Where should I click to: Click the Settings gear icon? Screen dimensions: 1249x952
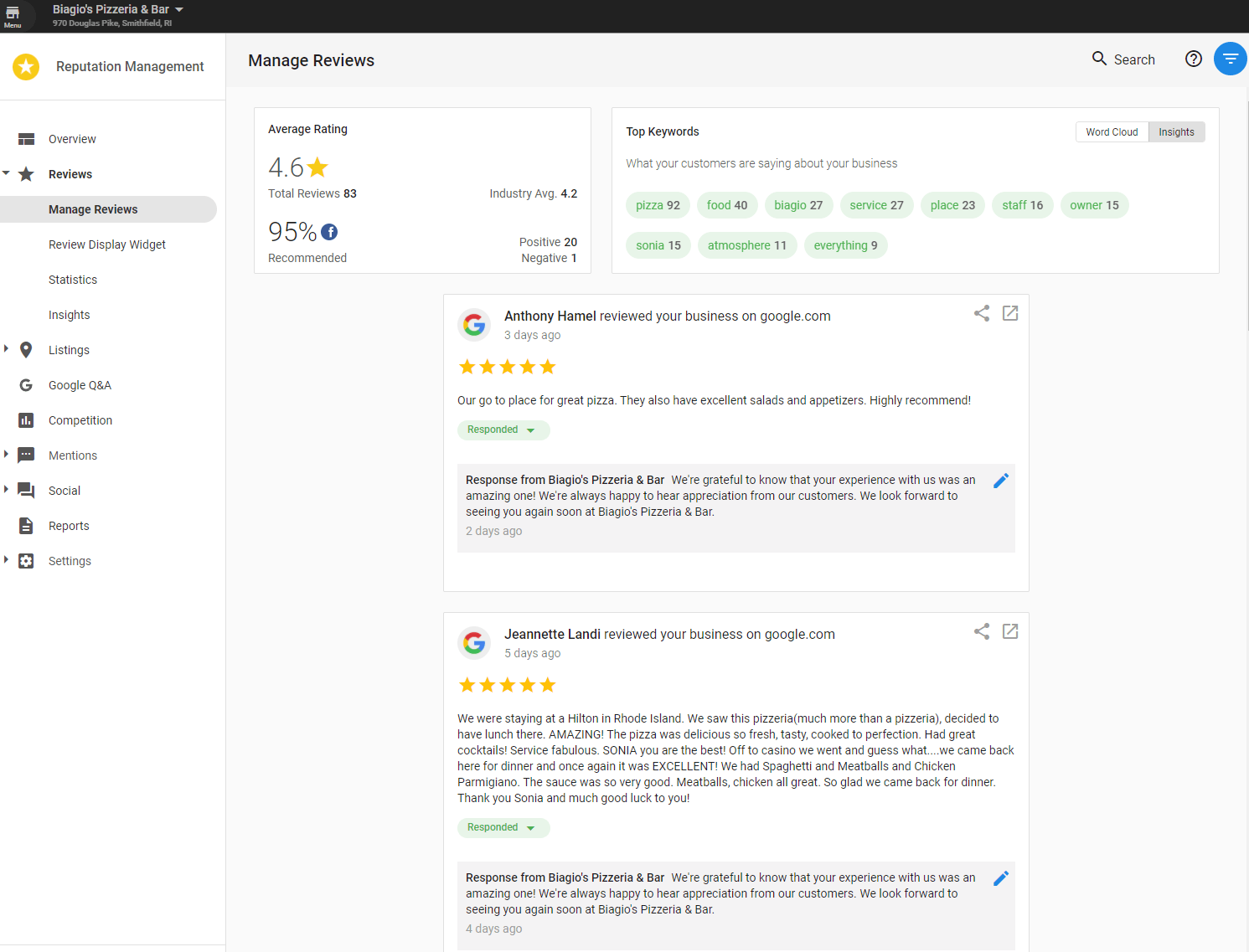(26, 561)
